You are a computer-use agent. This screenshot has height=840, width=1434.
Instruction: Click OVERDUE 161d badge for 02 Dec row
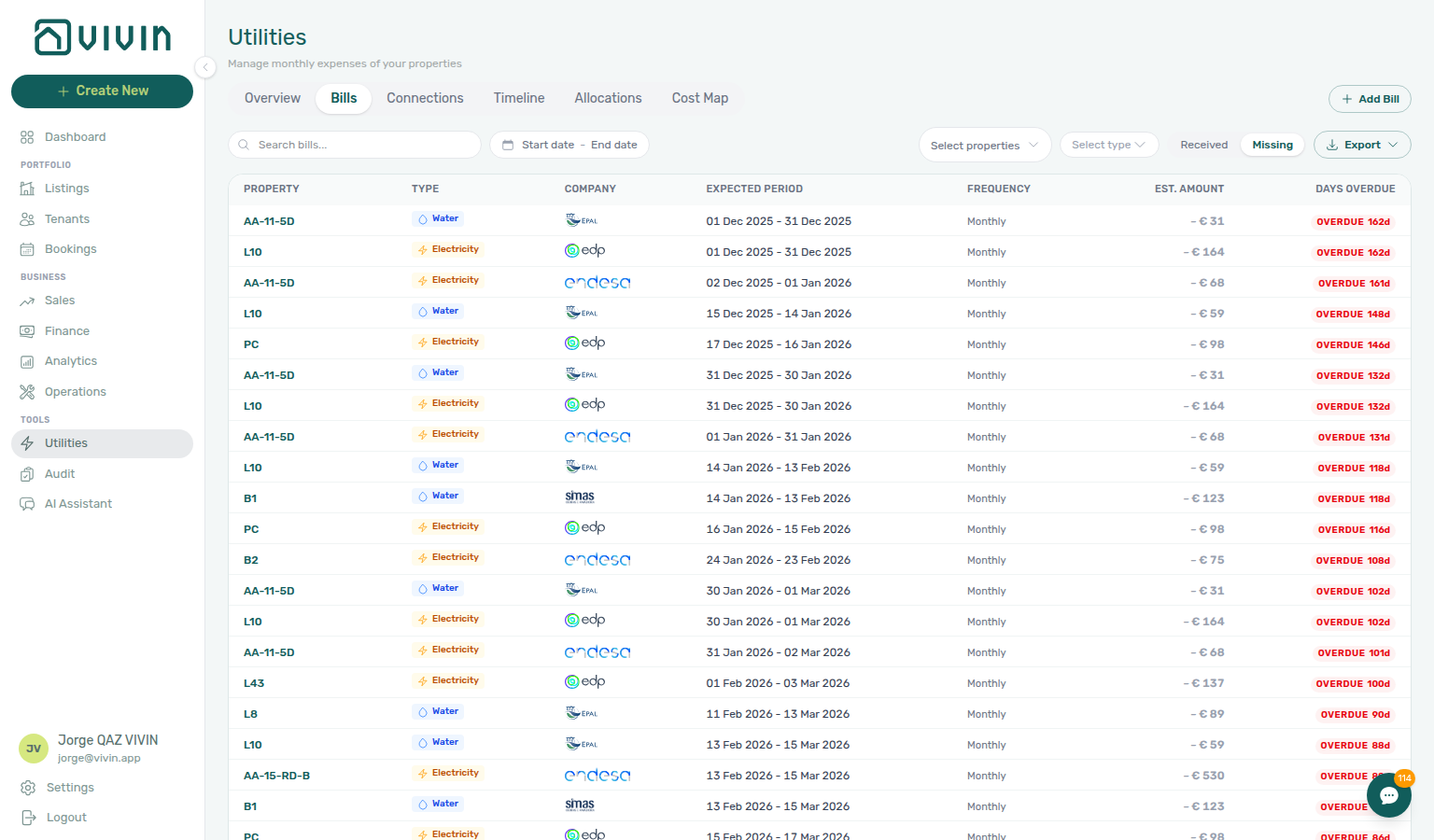pyautogui.click(x=1354, y=284)
